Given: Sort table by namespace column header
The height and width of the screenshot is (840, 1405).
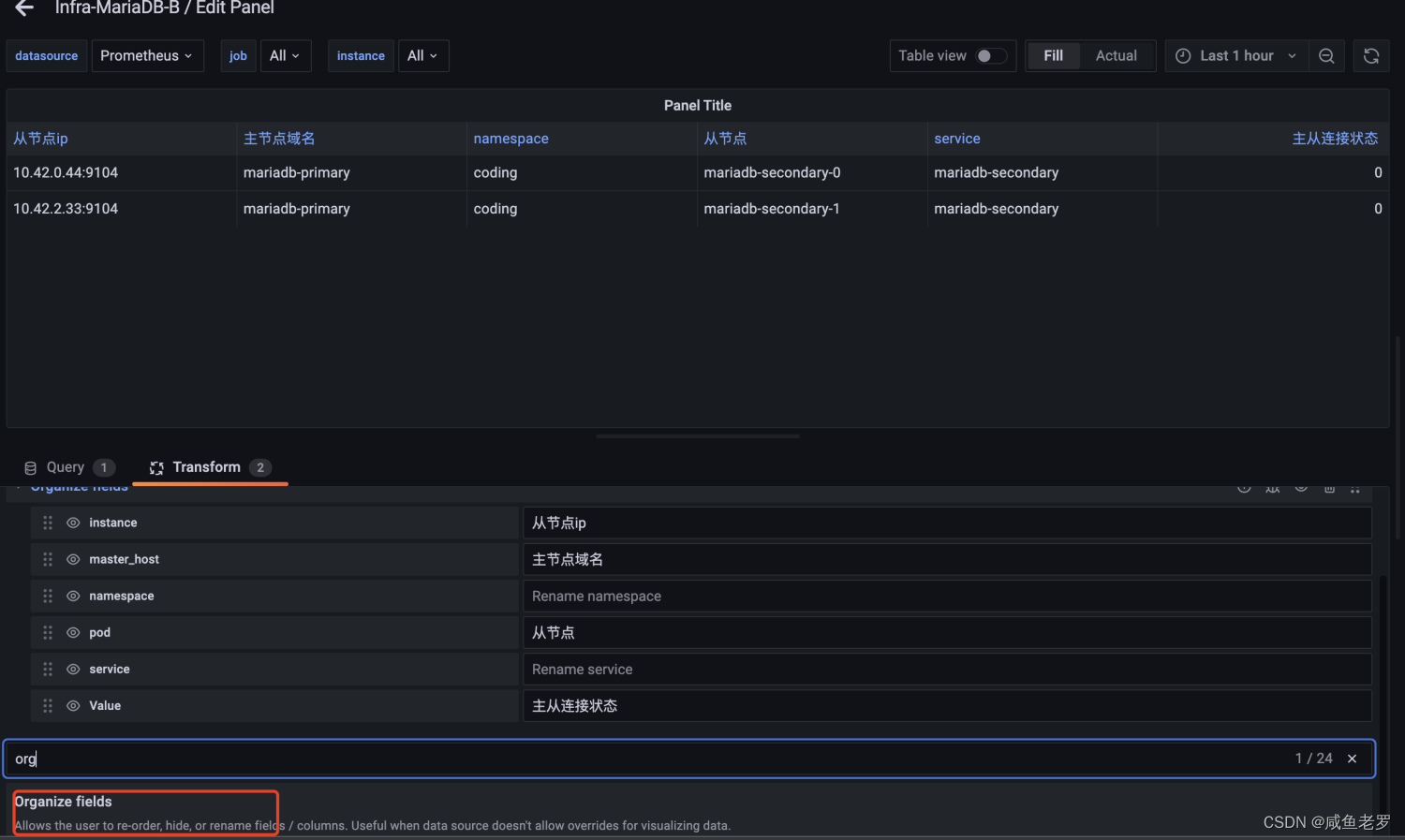Looking at the screenshot, I should (510, 139).
